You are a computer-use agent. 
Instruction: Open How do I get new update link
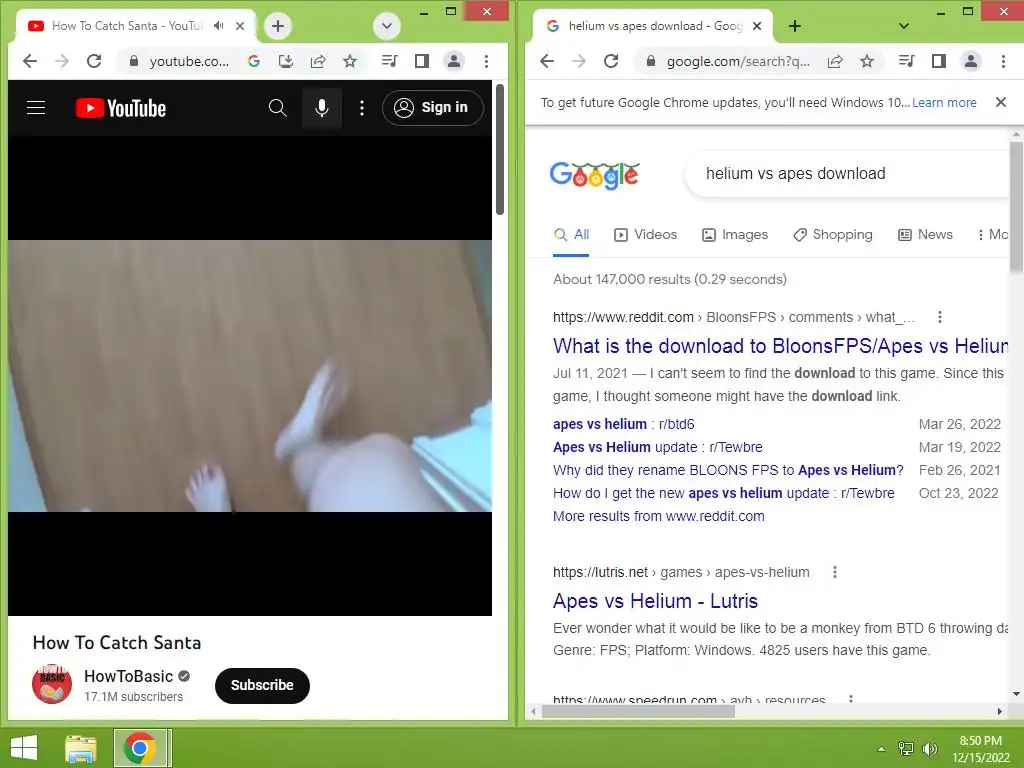(724, 493)
